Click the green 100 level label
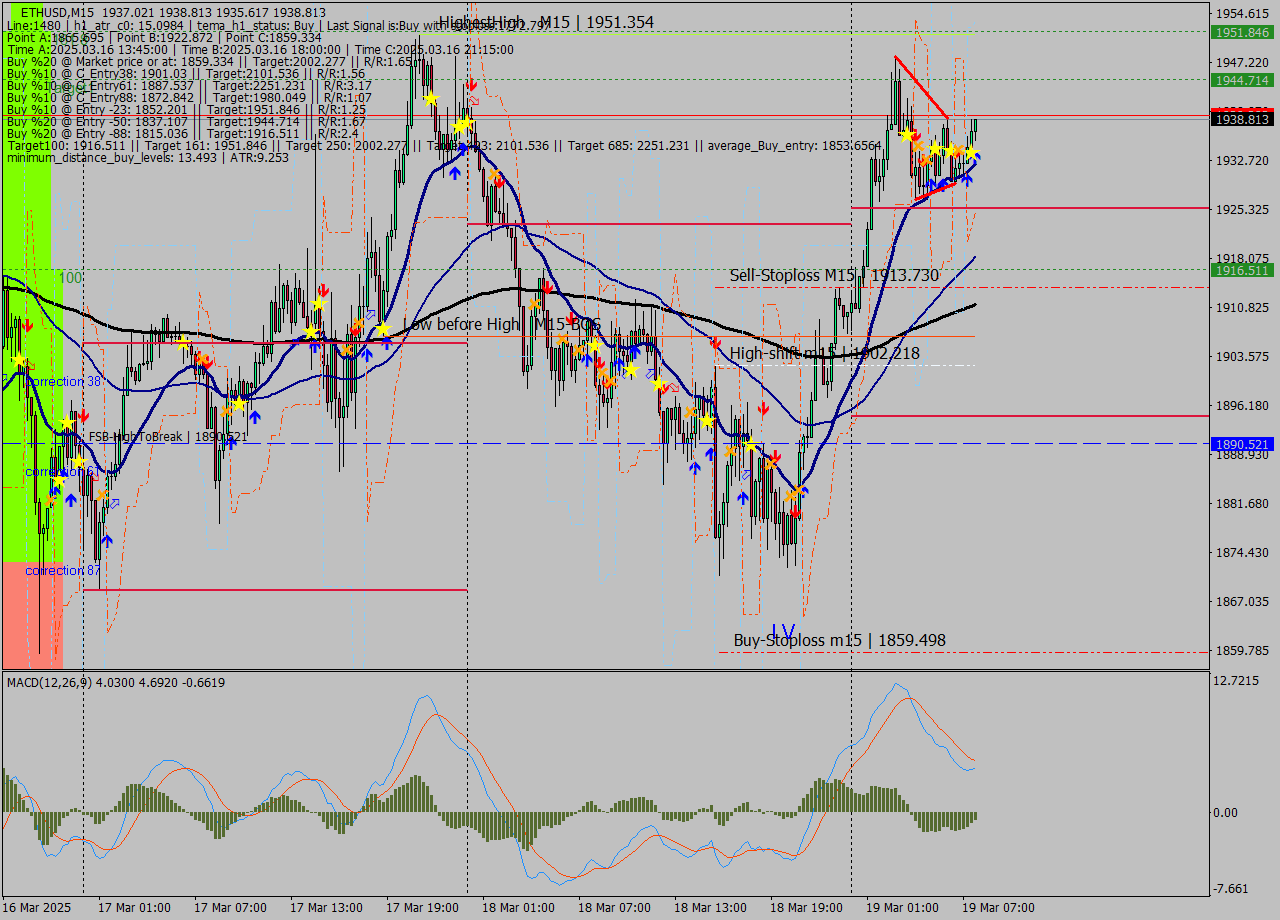Viewport: 1280px width, 920px height. [x=69, y=277]
